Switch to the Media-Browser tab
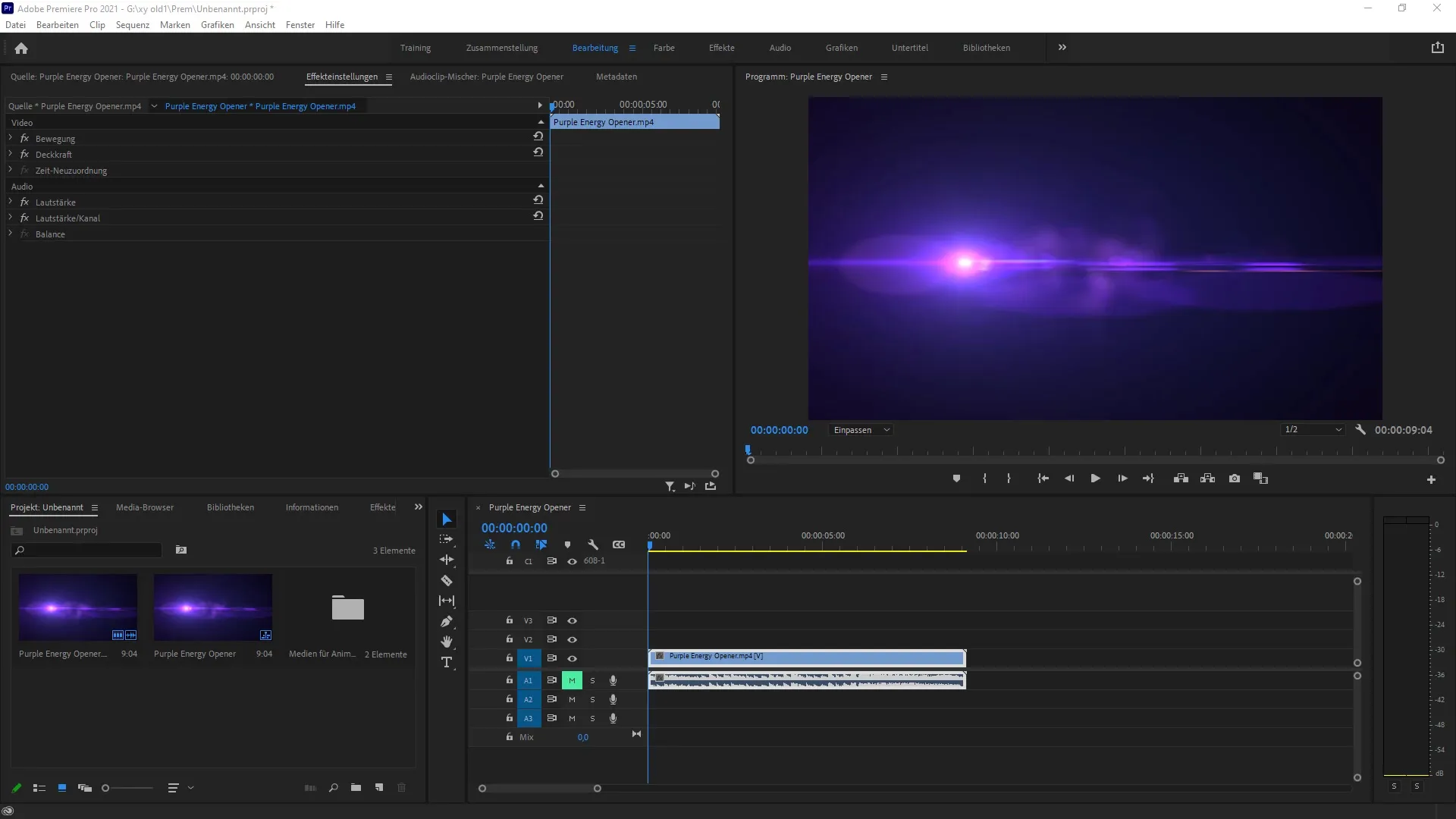The width and height of the screenshot is (1456, 819). coord(145,507)
